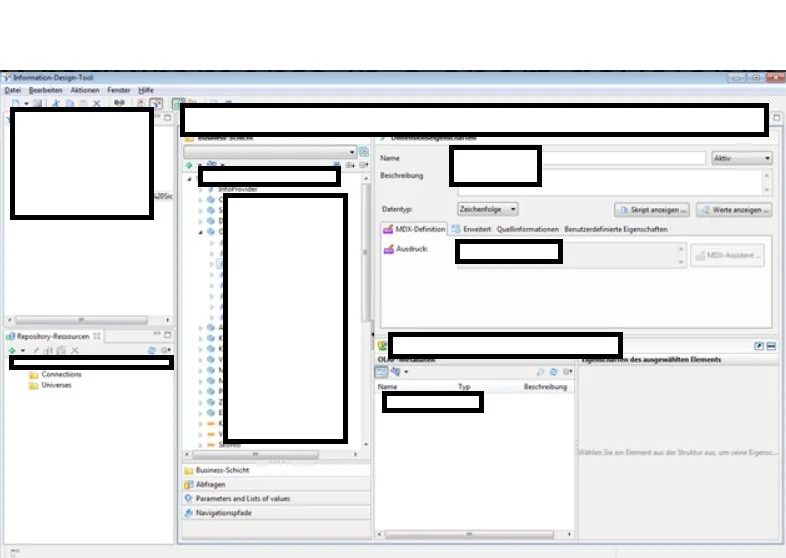
Task: Click the search icon in OLAP-Metadaten toolbar
Action: [x=540, y=371]
